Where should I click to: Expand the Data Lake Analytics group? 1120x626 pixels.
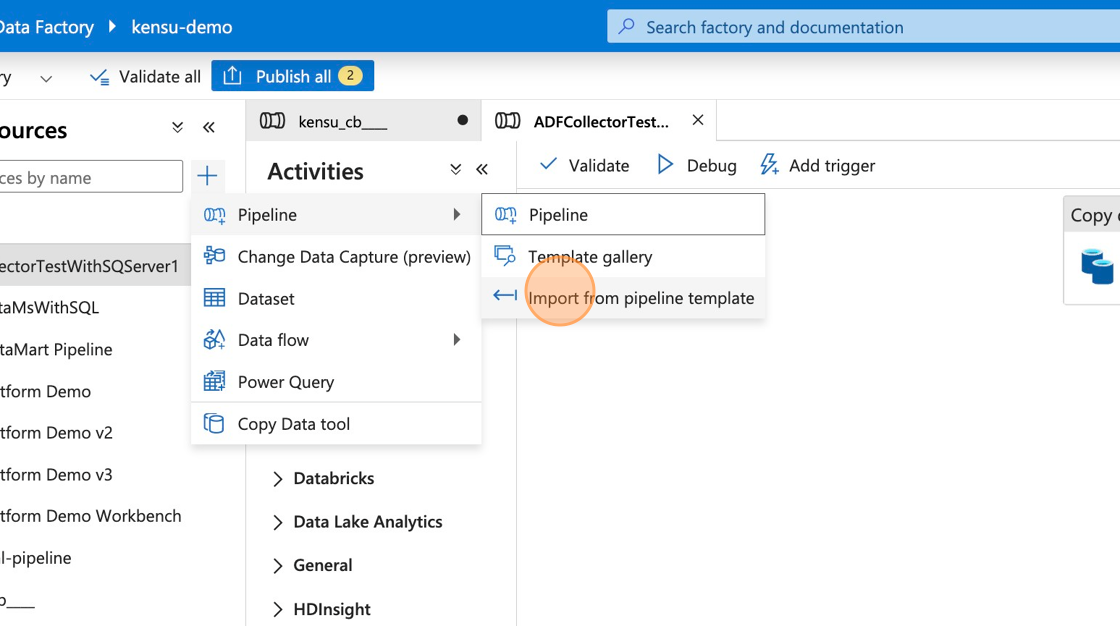[278, 522]
